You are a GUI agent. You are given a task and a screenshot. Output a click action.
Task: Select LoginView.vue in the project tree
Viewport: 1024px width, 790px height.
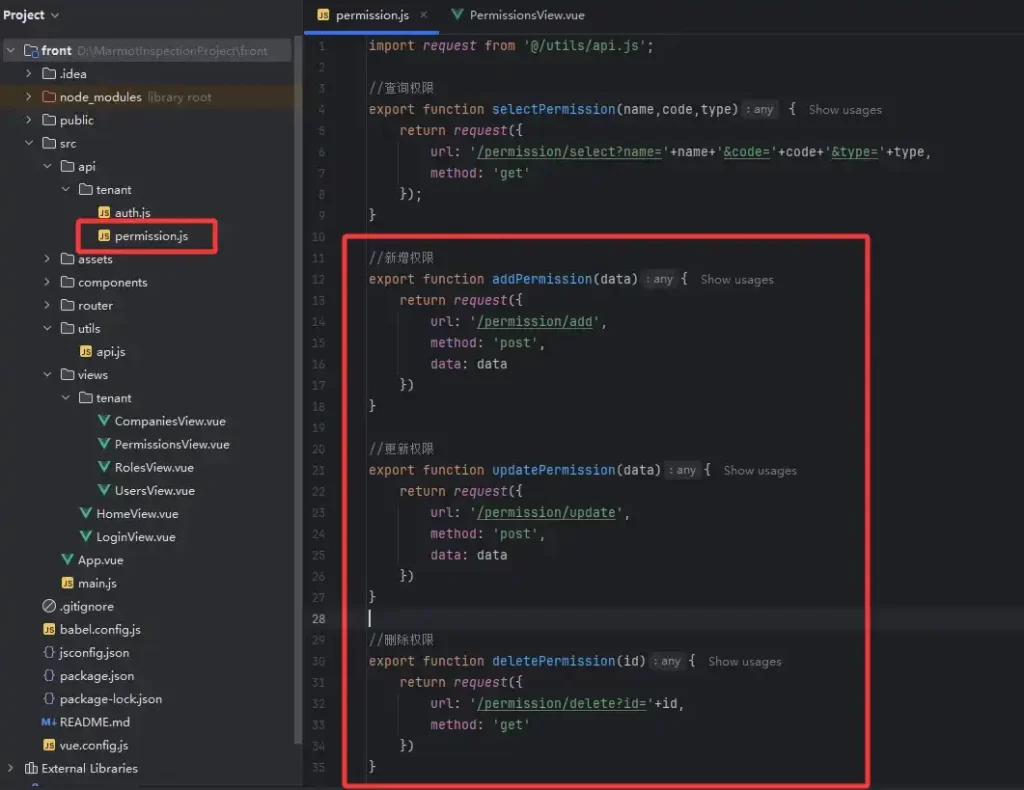[135, 537]
